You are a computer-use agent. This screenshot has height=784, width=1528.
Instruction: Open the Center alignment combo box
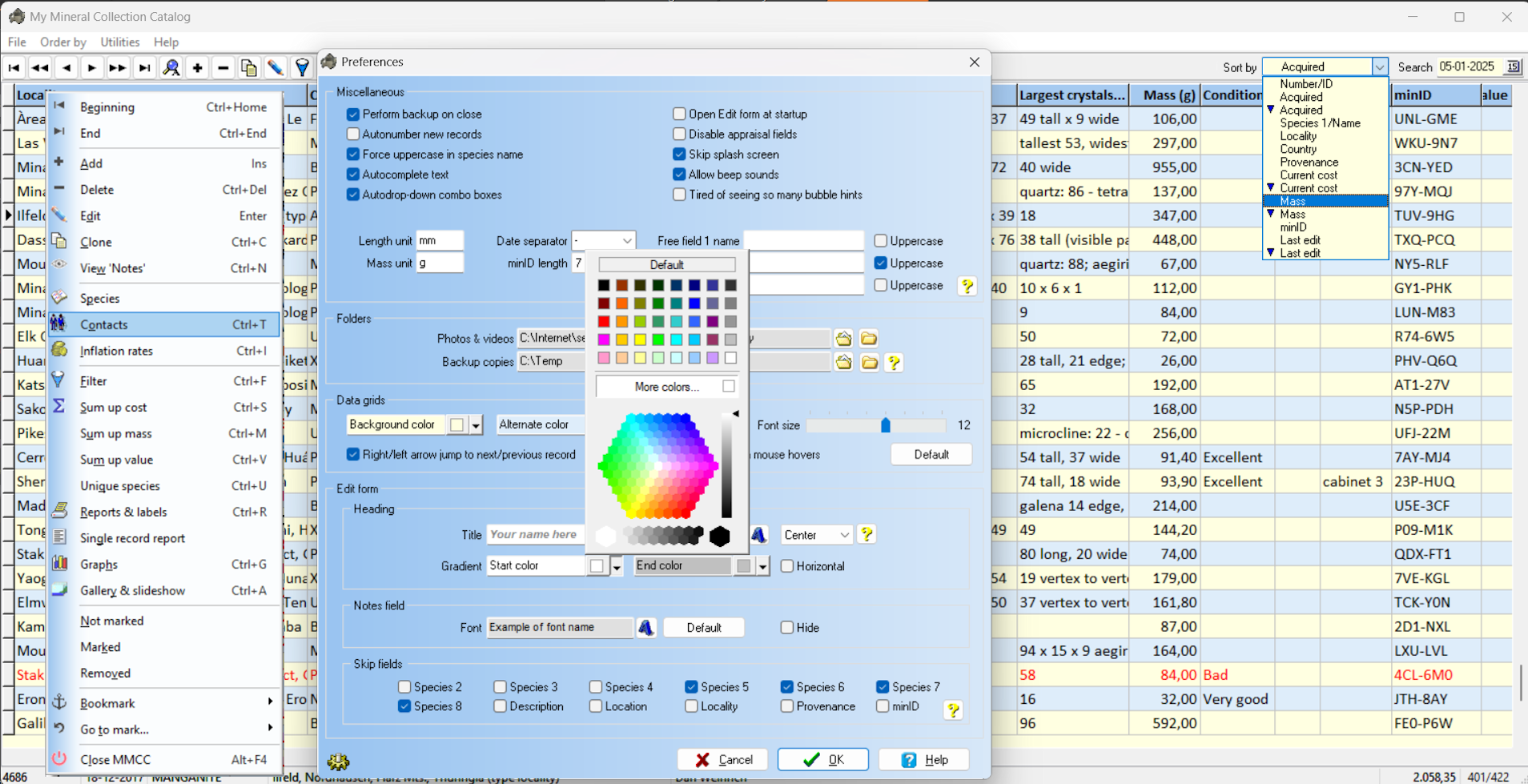coord(843,535)
